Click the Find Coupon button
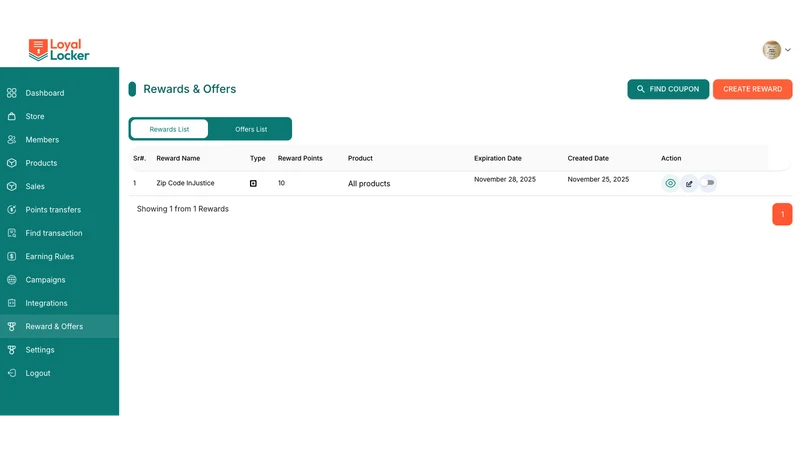 pyautogui.click(x=668, y=89)
